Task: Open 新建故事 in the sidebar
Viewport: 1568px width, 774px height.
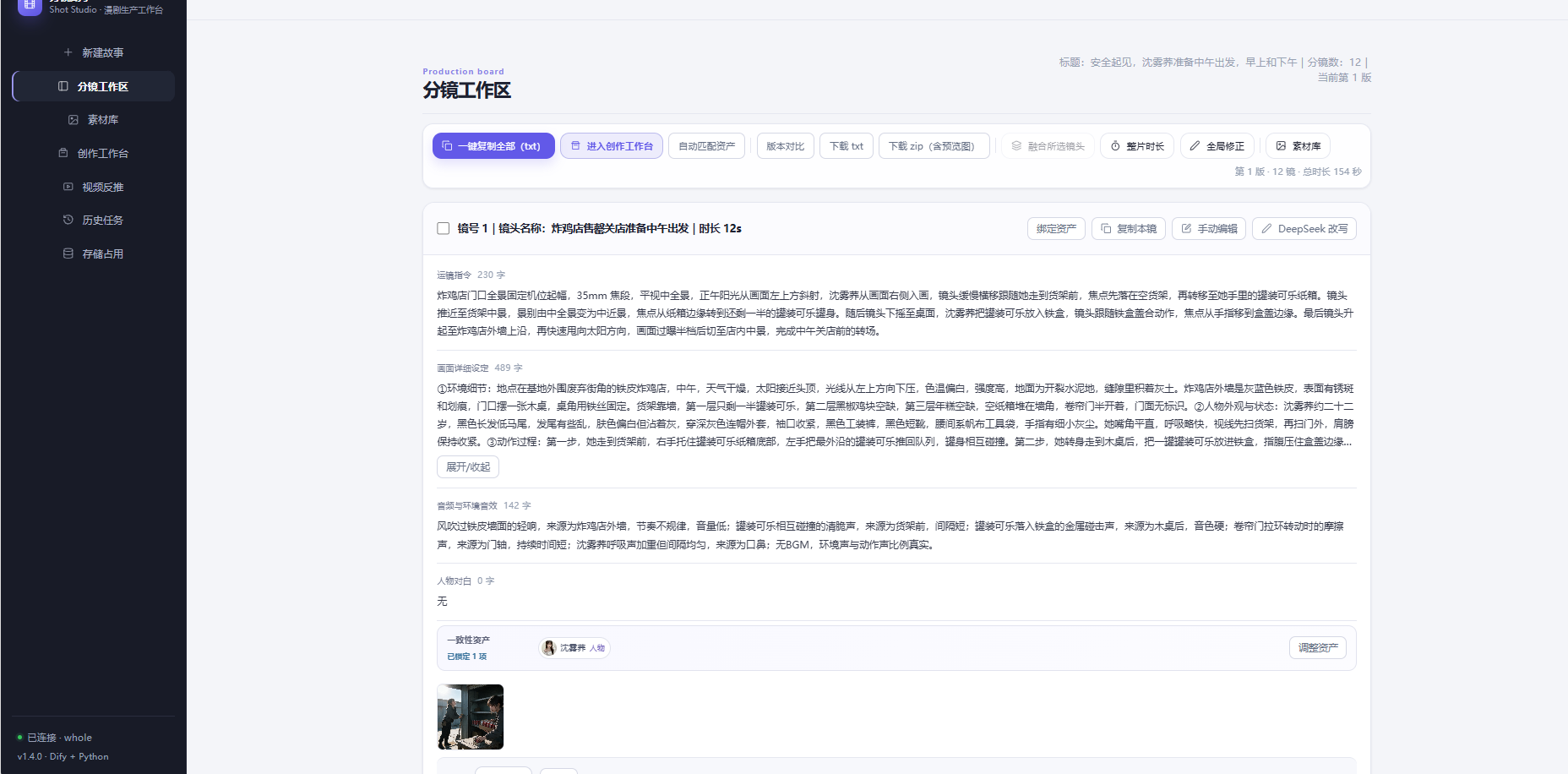Action: 94,52
